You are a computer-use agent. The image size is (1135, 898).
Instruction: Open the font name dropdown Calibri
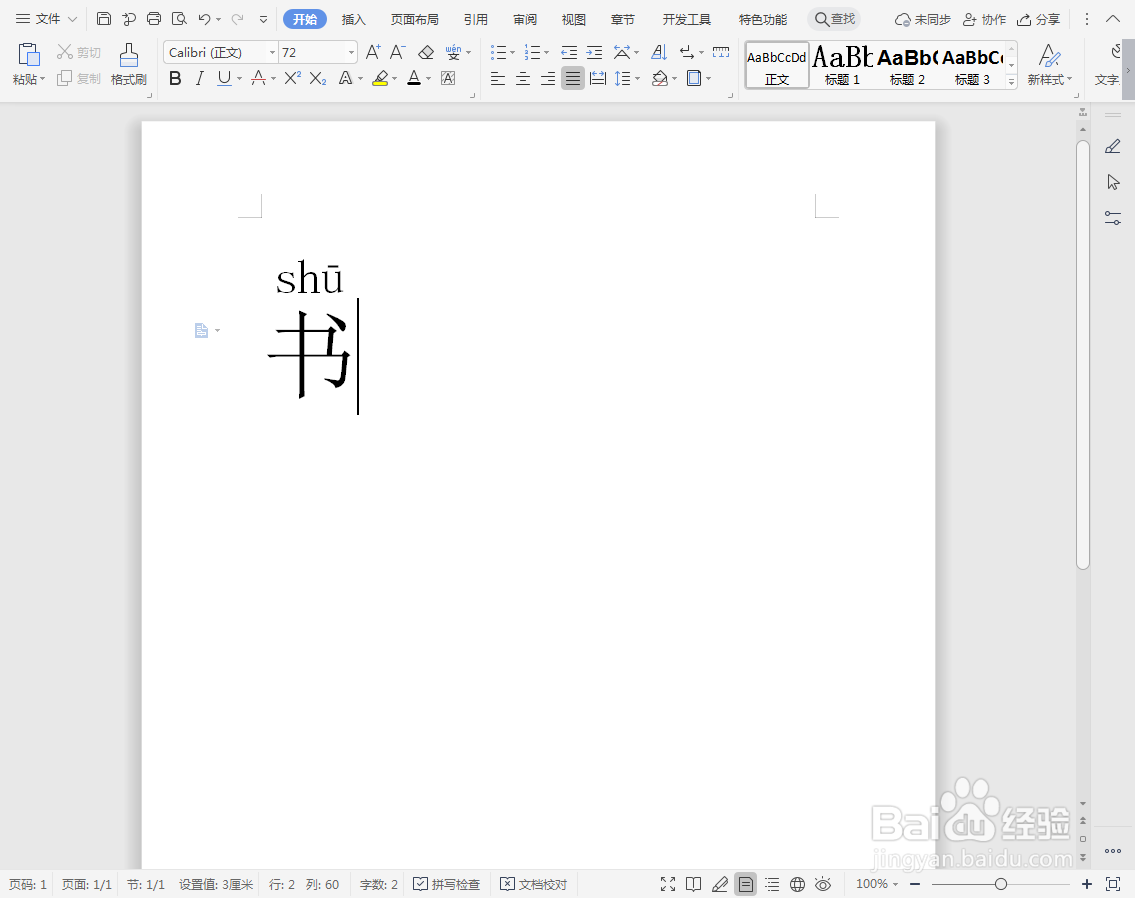[273, 52]
